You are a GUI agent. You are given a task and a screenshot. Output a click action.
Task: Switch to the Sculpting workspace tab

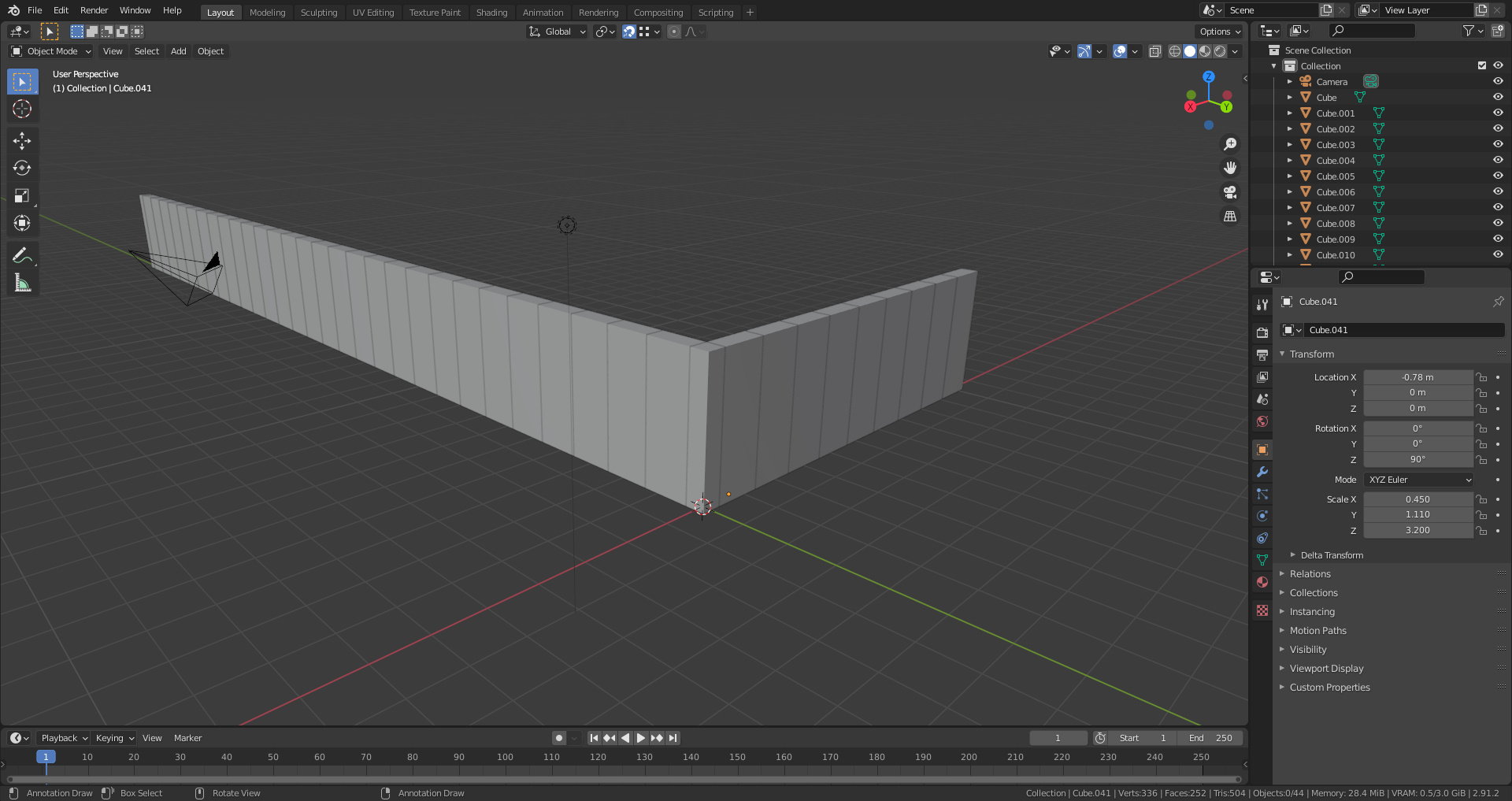click(318, 13)
